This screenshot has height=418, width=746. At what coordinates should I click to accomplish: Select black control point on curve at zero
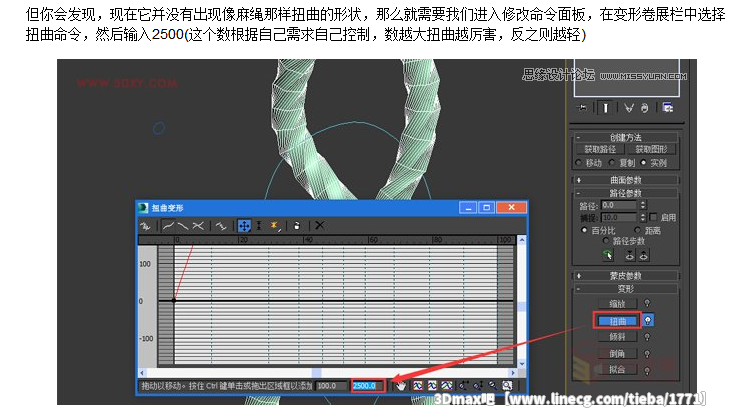174,301
